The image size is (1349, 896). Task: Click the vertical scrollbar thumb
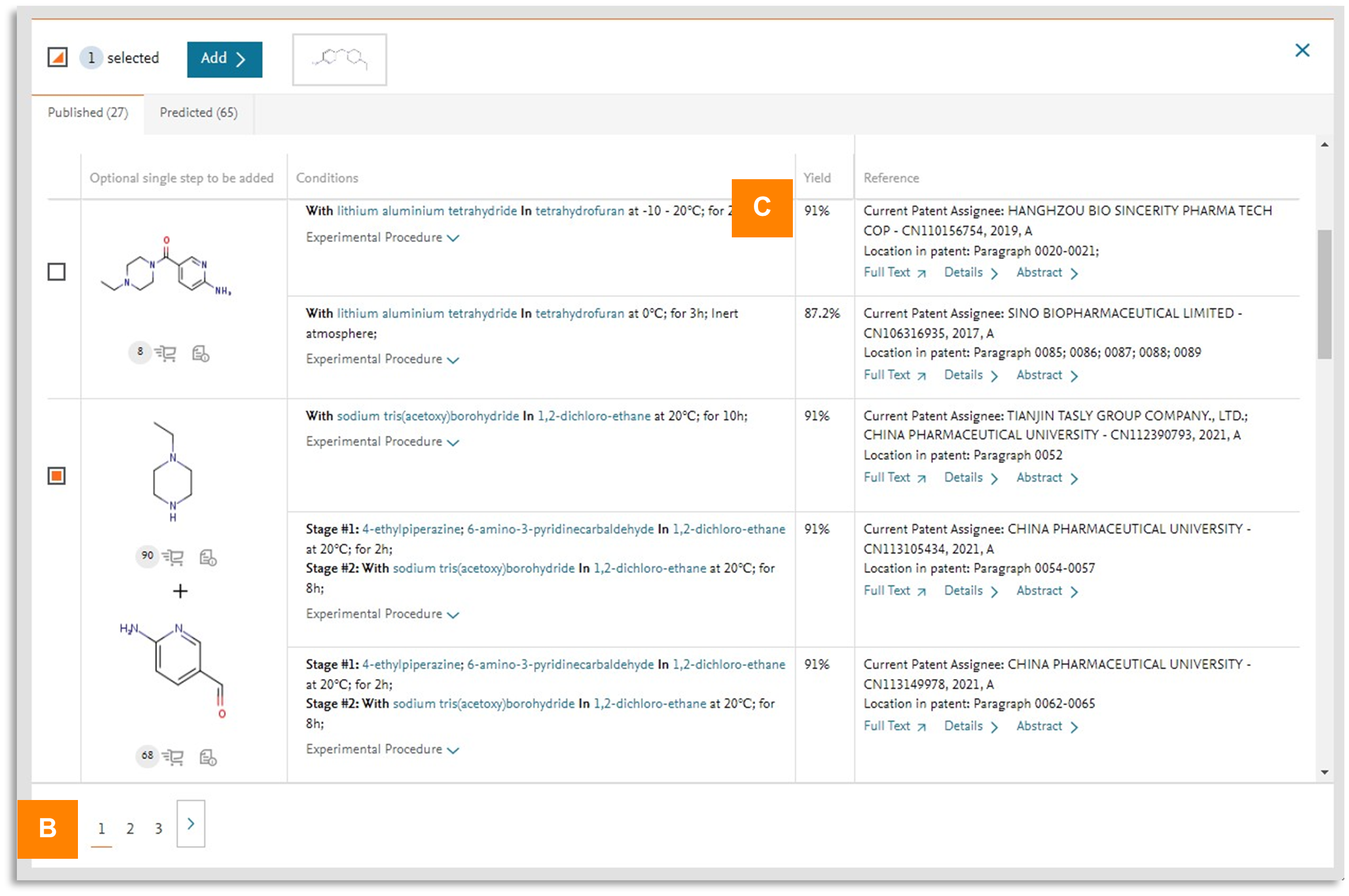tap(1324, 294)
